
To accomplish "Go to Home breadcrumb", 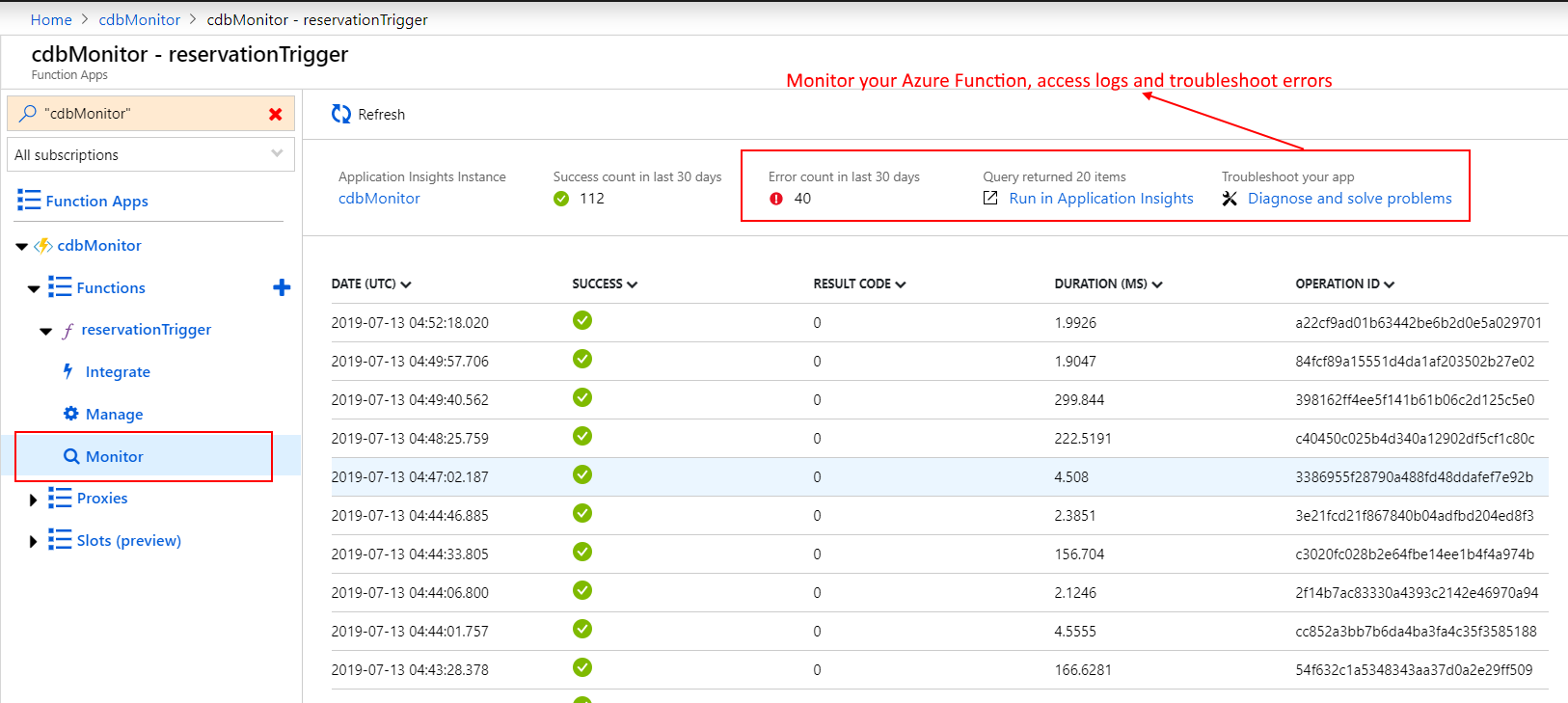I will pos(51,19).
